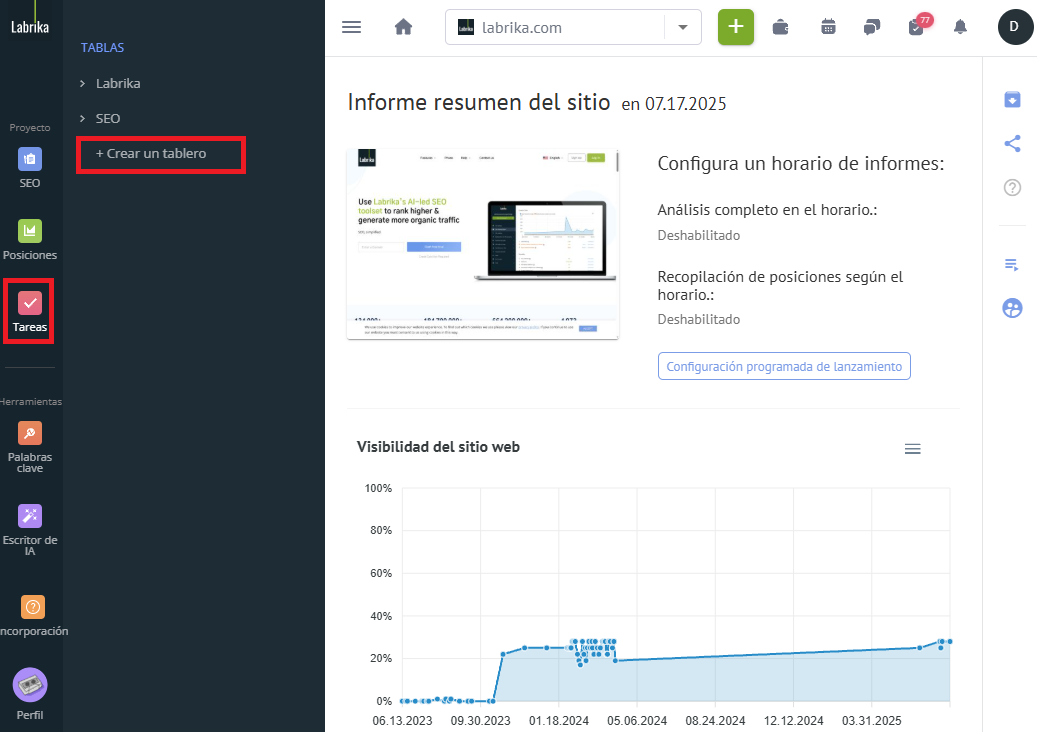Open the notifications bell
Image resolution: width=1037 pixels, height=732 pixels.
pos(960,27)
